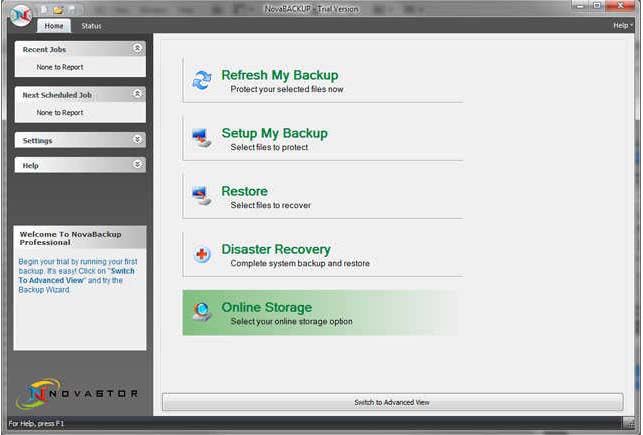Click the Online Storage globe icon
This screenshot has width=643, height=435.
(x=202, y=313)
